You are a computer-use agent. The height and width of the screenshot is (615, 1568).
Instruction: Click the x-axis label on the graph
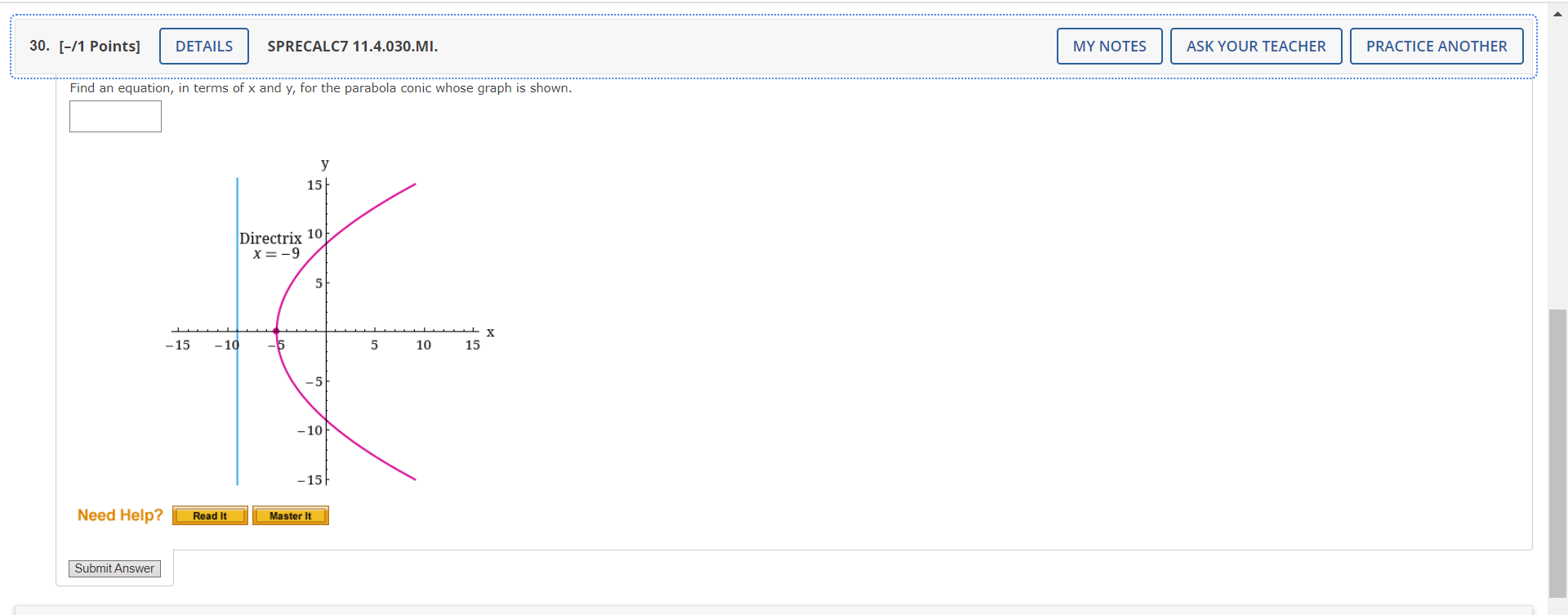pyautogui.click(x=490, y=332)
